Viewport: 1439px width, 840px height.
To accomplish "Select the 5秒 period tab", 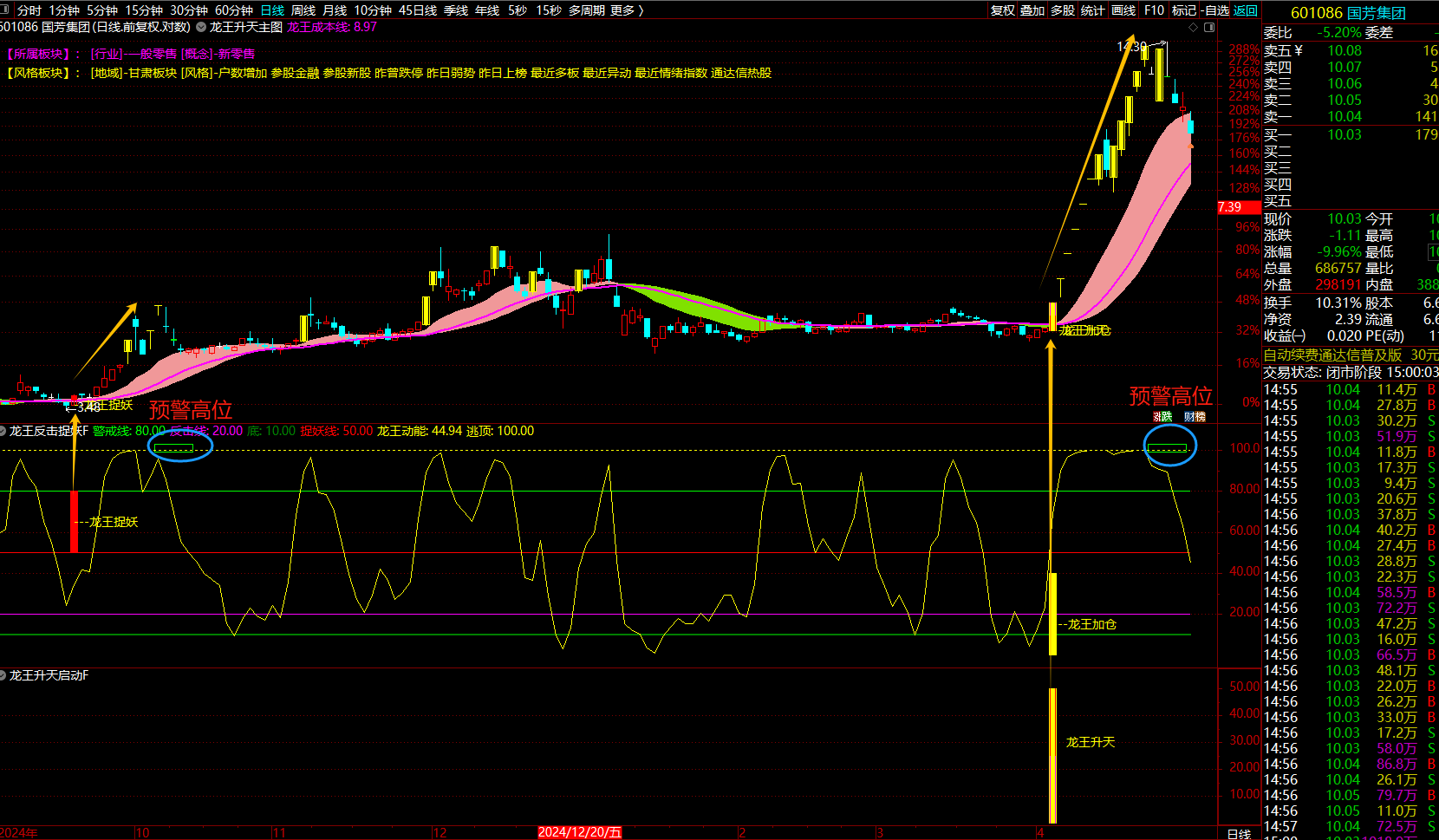I will [518, 10].
